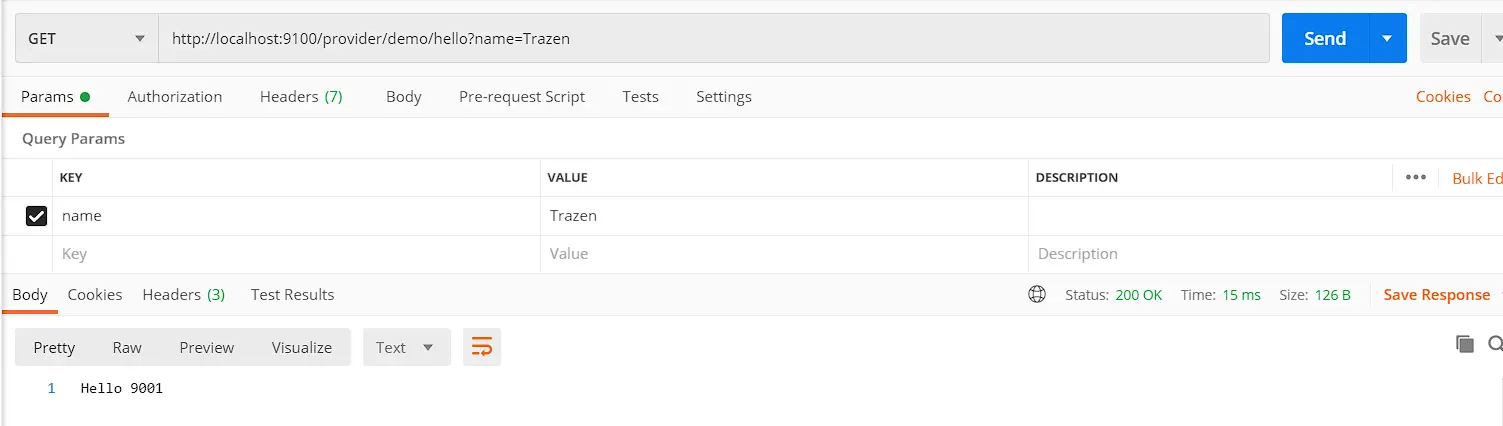Copy the response body using the copy icon
Viewport: 1503px width, 426px height.
[1465, 344]
